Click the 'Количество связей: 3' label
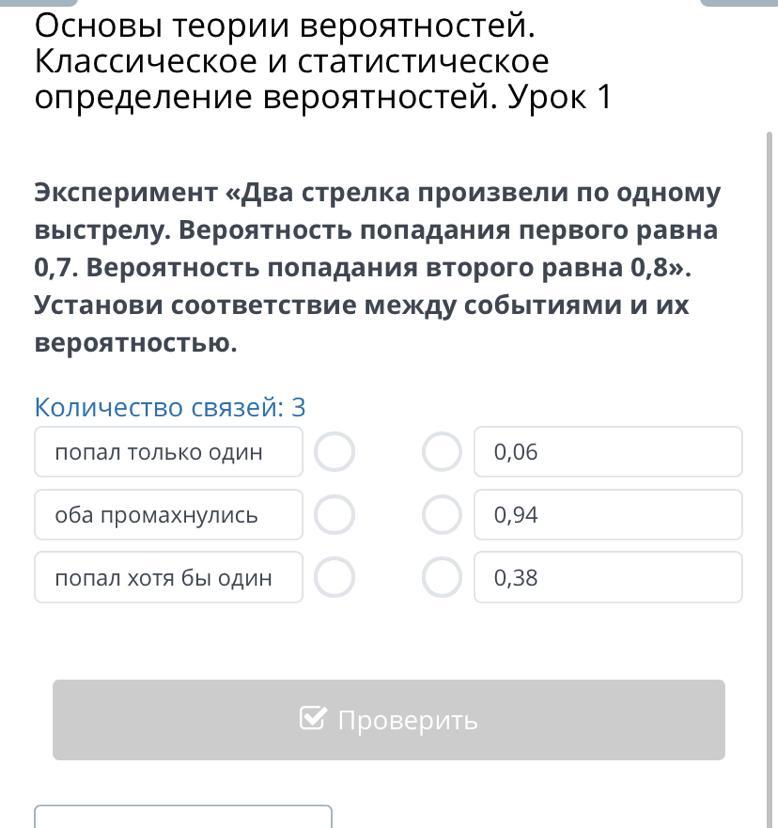778x828 pixels. pyautogui.click(x=170, y=407)
